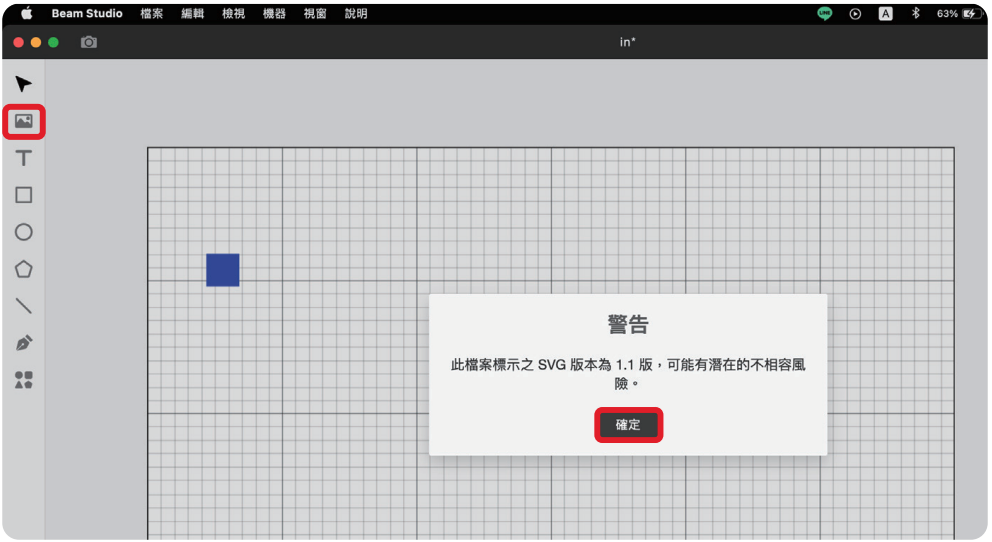Viewport: 992px width, 542px height.
Task: Select the image import tool
Action: 23,121
